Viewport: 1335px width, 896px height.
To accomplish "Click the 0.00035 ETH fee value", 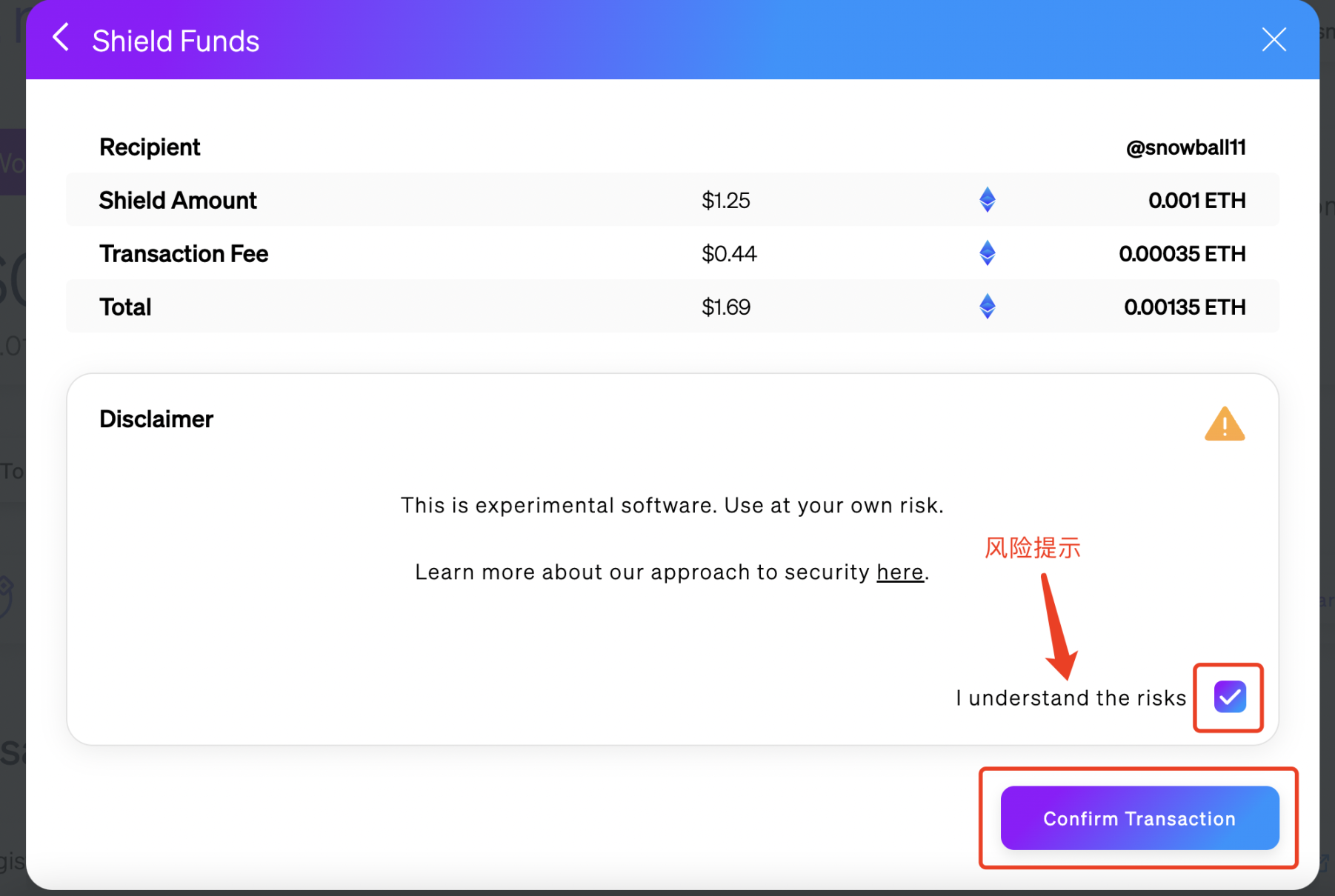I will pyautogui.click(x=1182, y=254).
